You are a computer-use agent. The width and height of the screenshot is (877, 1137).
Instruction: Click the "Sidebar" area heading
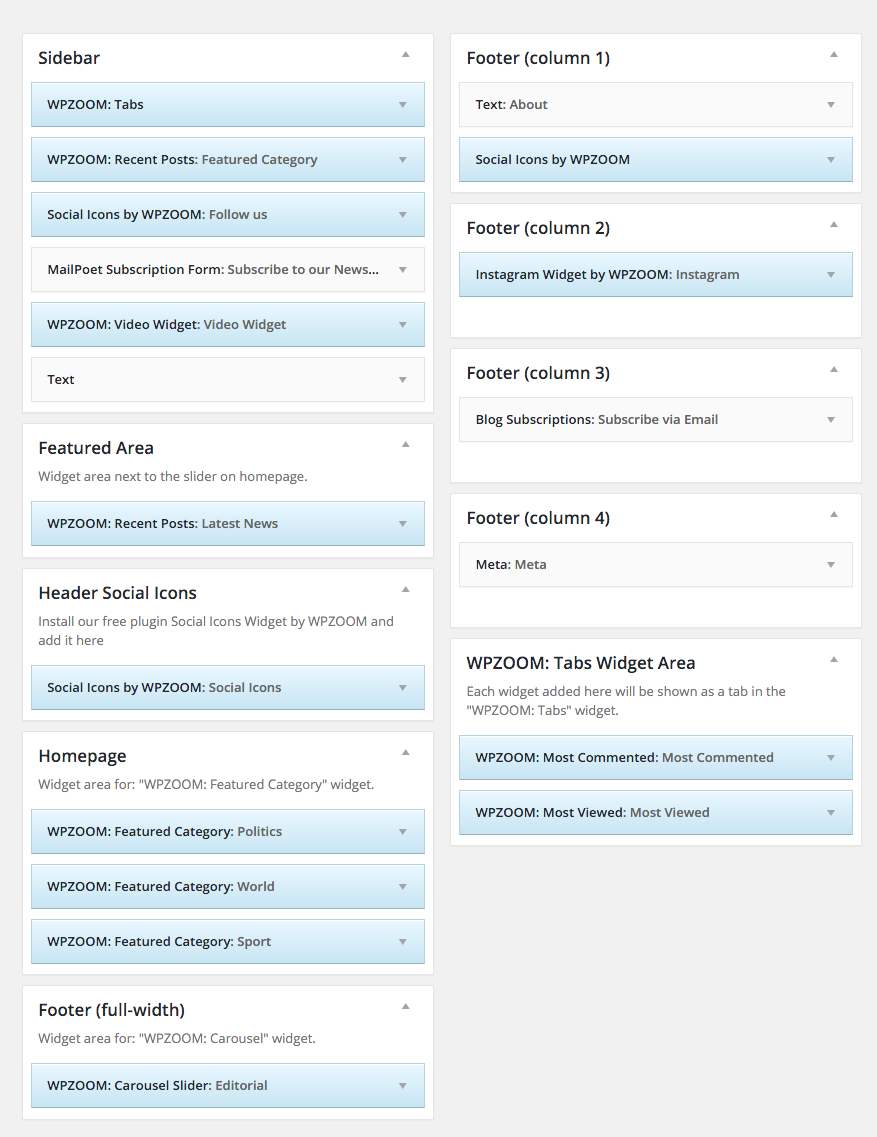[x=69, y=58]
